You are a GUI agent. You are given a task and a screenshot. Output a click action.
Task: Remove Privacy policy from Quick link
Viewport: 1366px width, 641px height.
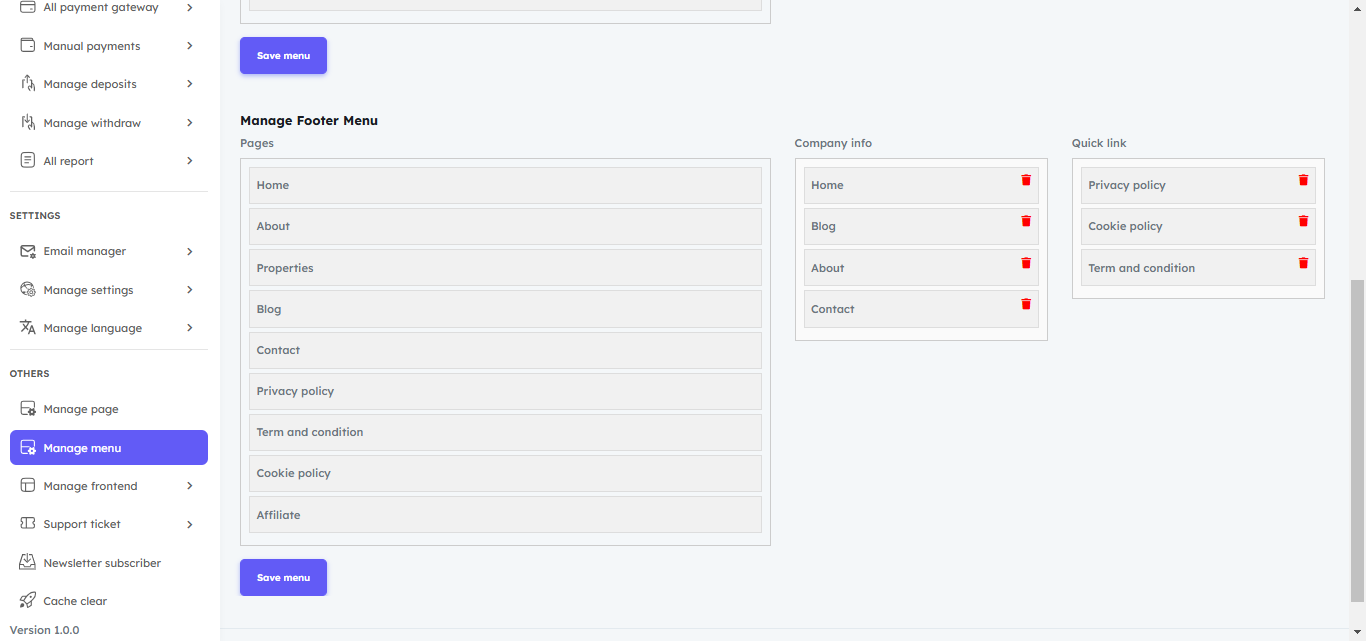1302,180
